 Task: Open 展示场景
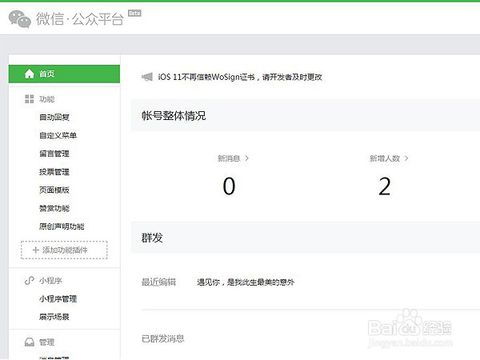pyautogui.click(x=54, y=317)
